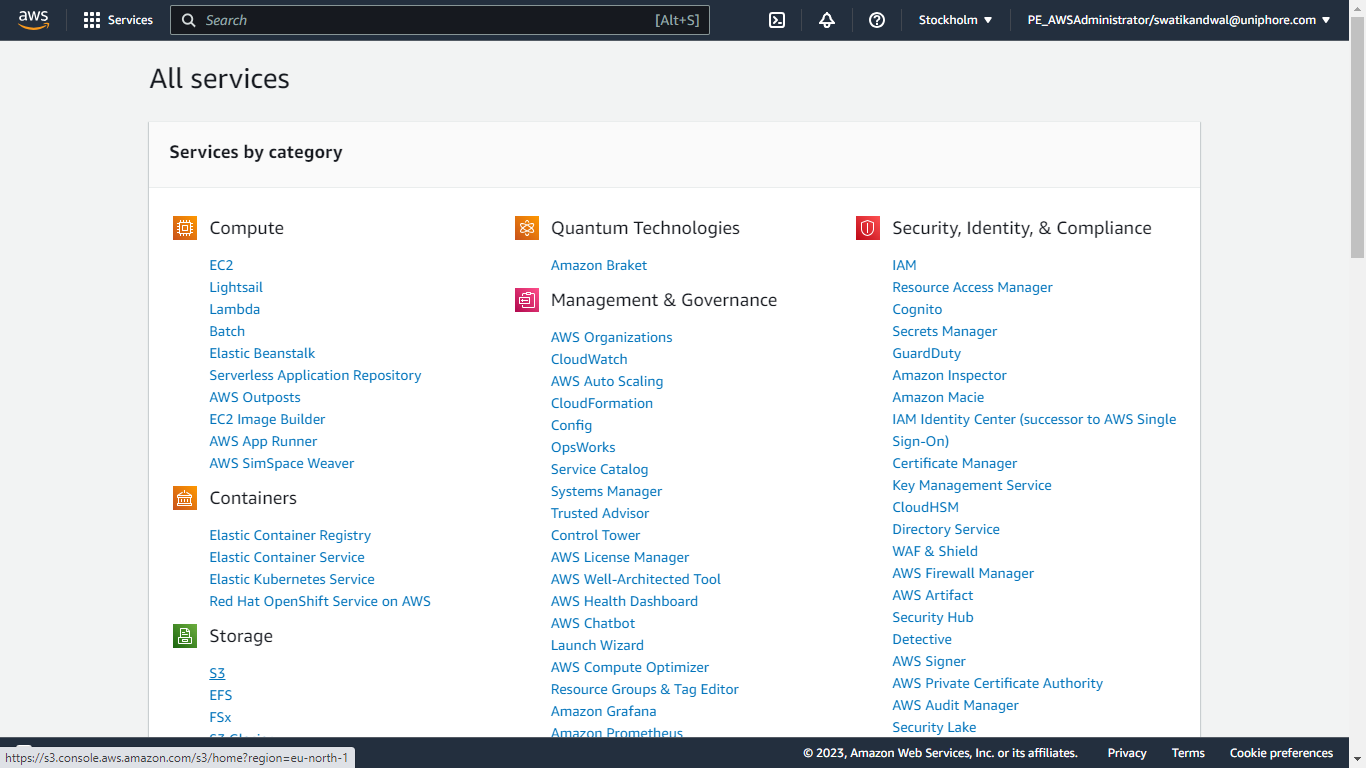Viewport: 1366px width, 768px height.
Task: Open OpsWorks link
Action: click(x=583, y=447)
